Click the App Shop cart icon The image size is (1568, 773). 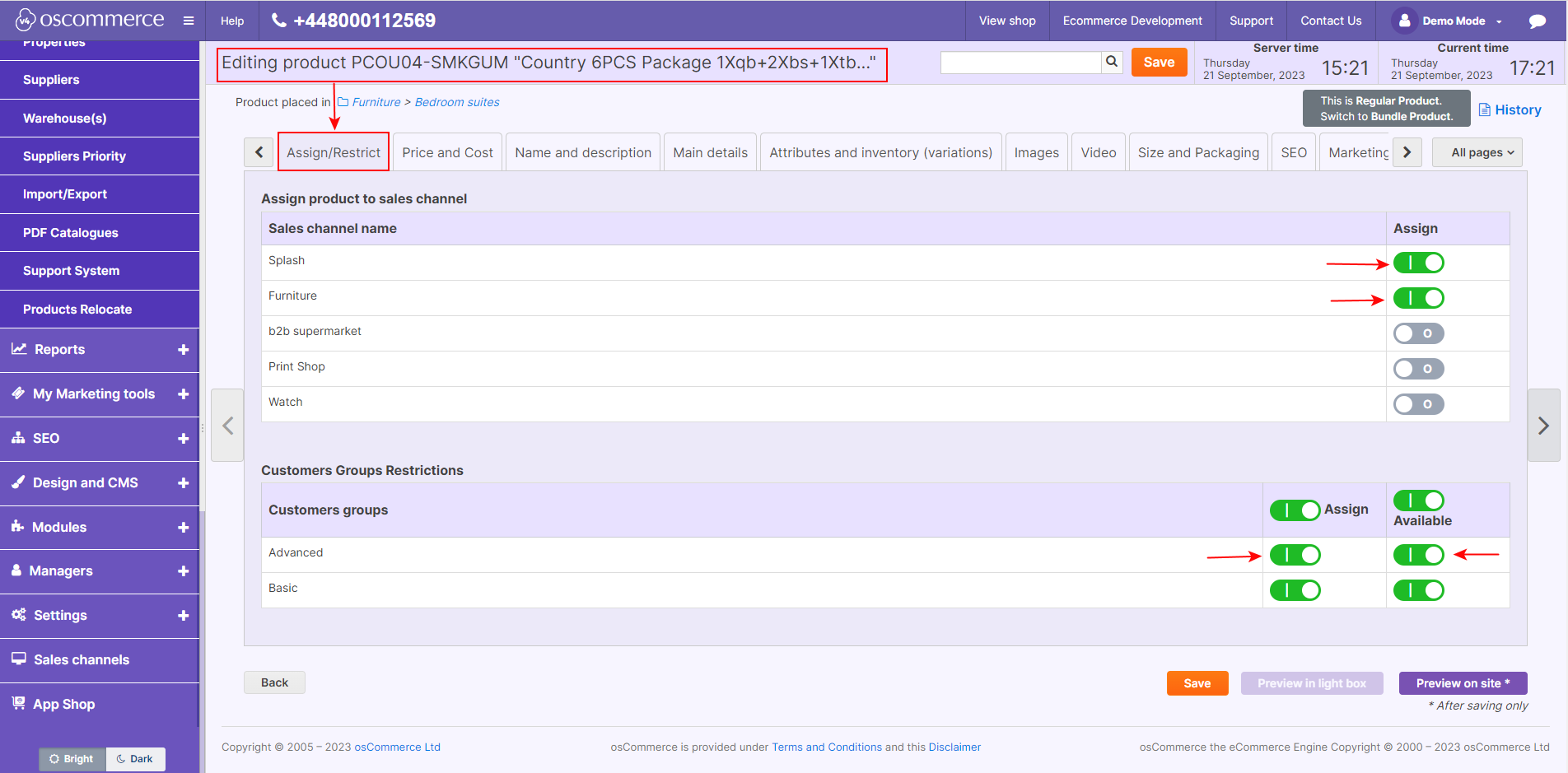[x=18, y=704]
